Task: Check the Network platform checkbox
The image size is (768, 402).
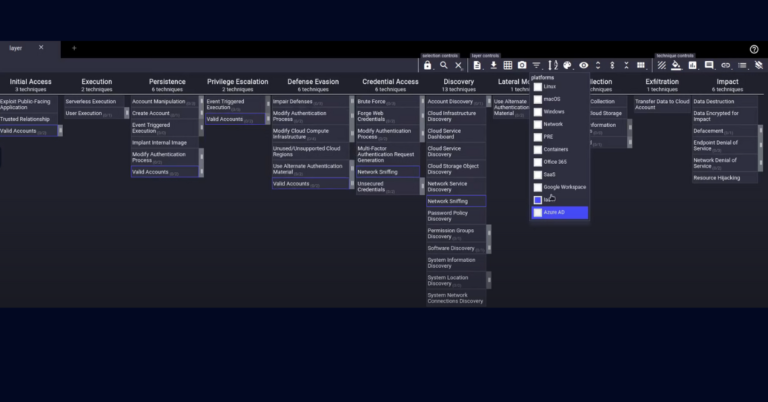Action: pyautogui.click(x=538, y=124)
